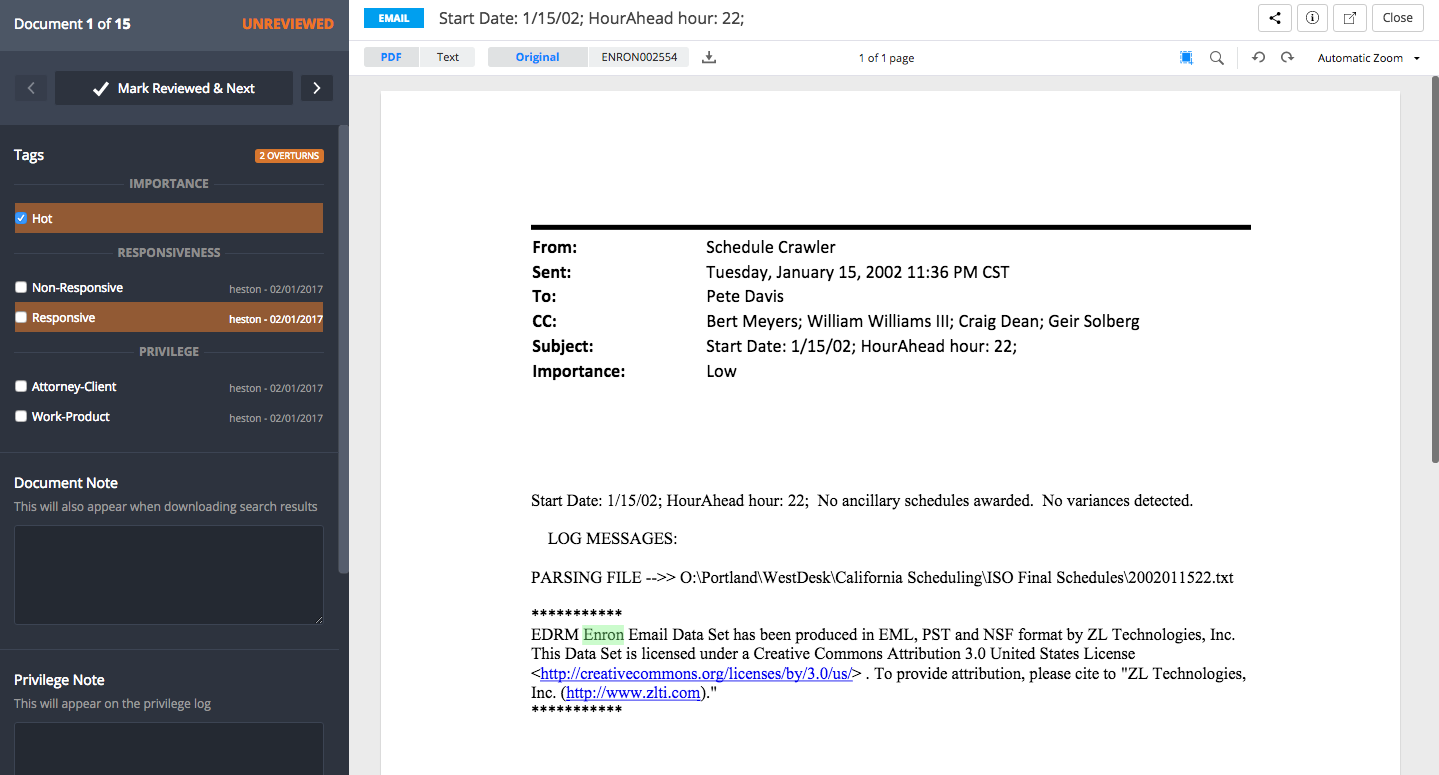Click the UNREVIEWED status label
Viewport: 1439px width, 775px height.
pos(288,23)
